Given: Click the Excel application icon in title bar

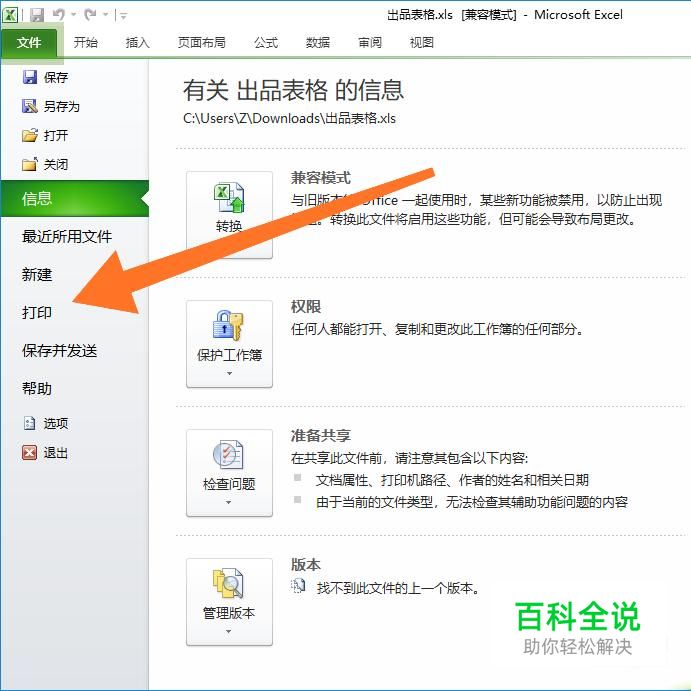Looking at the screenshot, I should click(x=10, y=15).
